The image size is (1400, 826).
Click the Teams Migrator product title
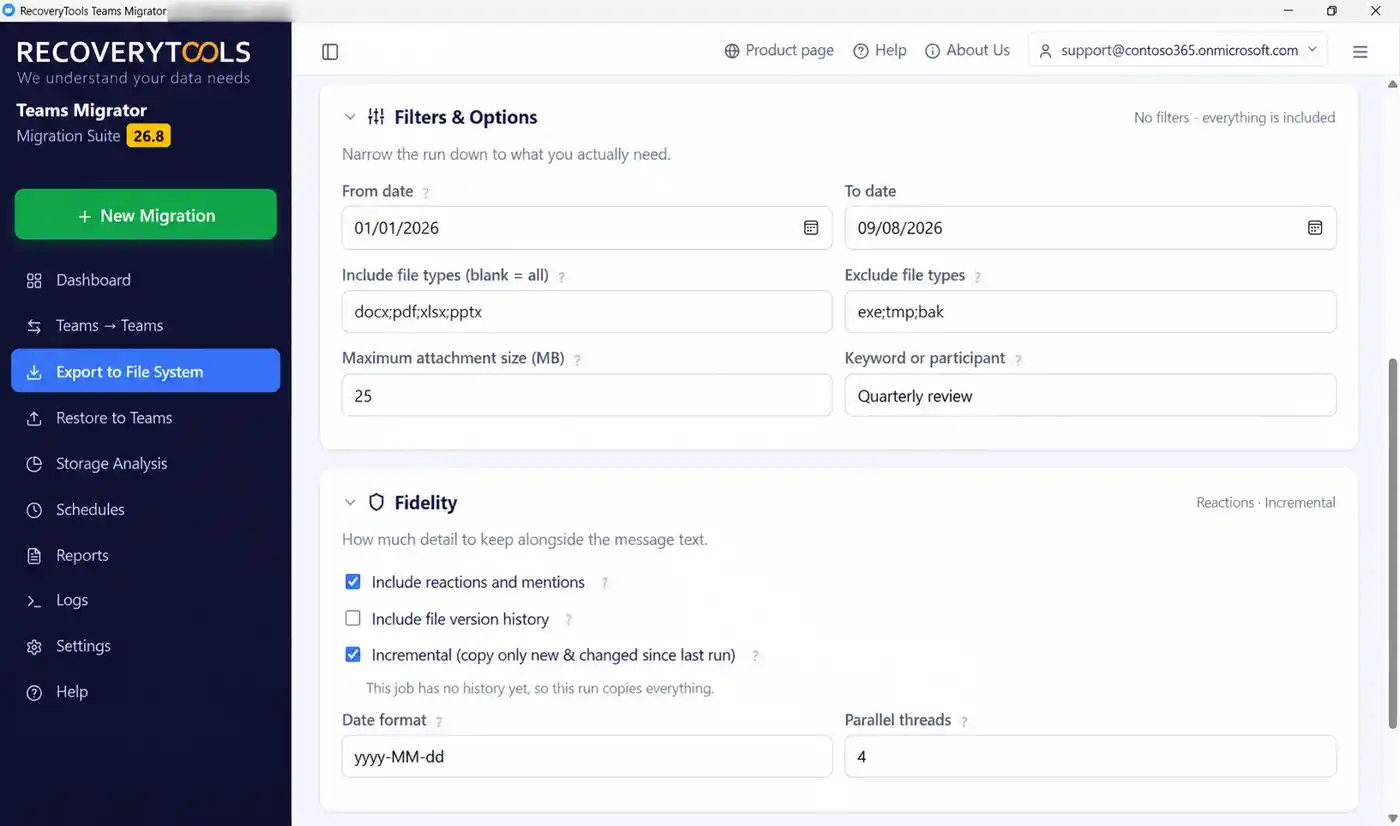[82, 110]
